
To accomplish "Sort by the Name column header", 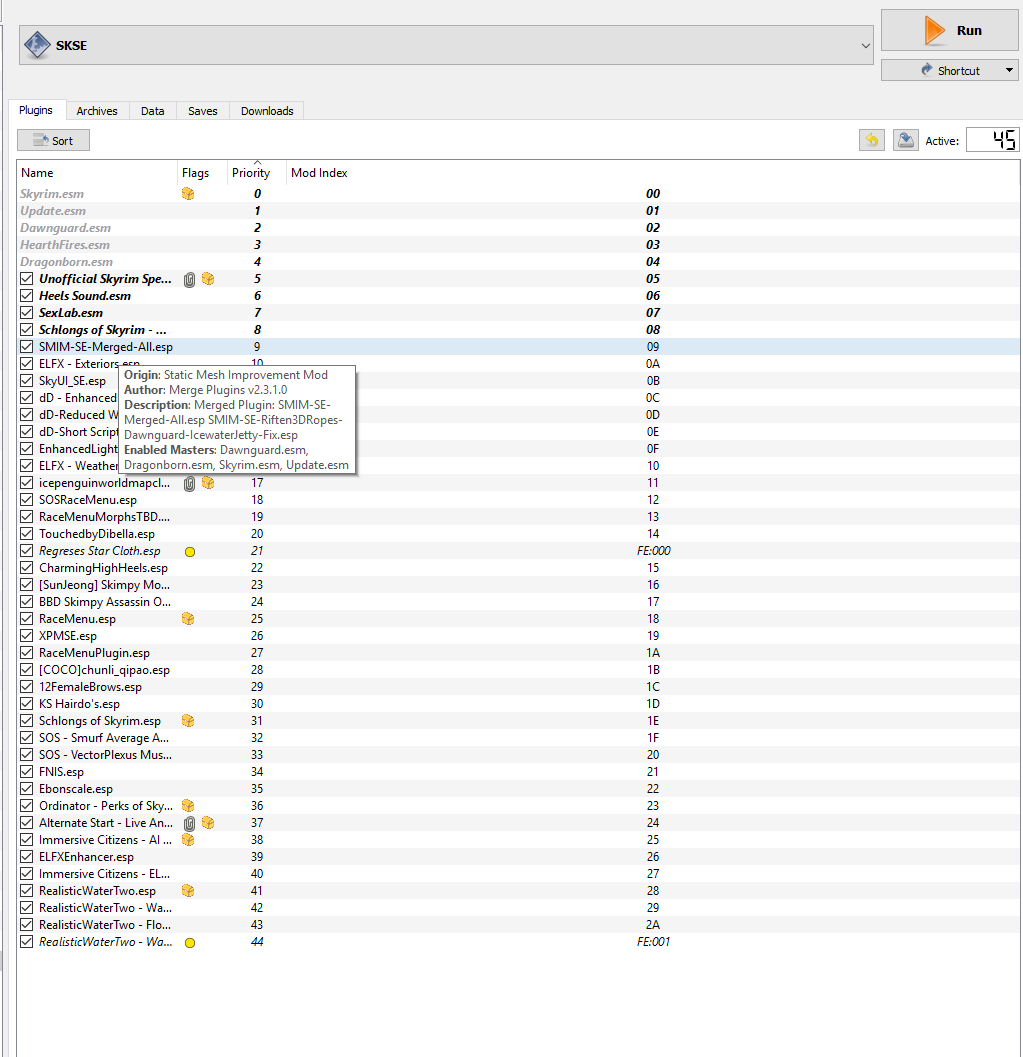I will click(97, 173).
